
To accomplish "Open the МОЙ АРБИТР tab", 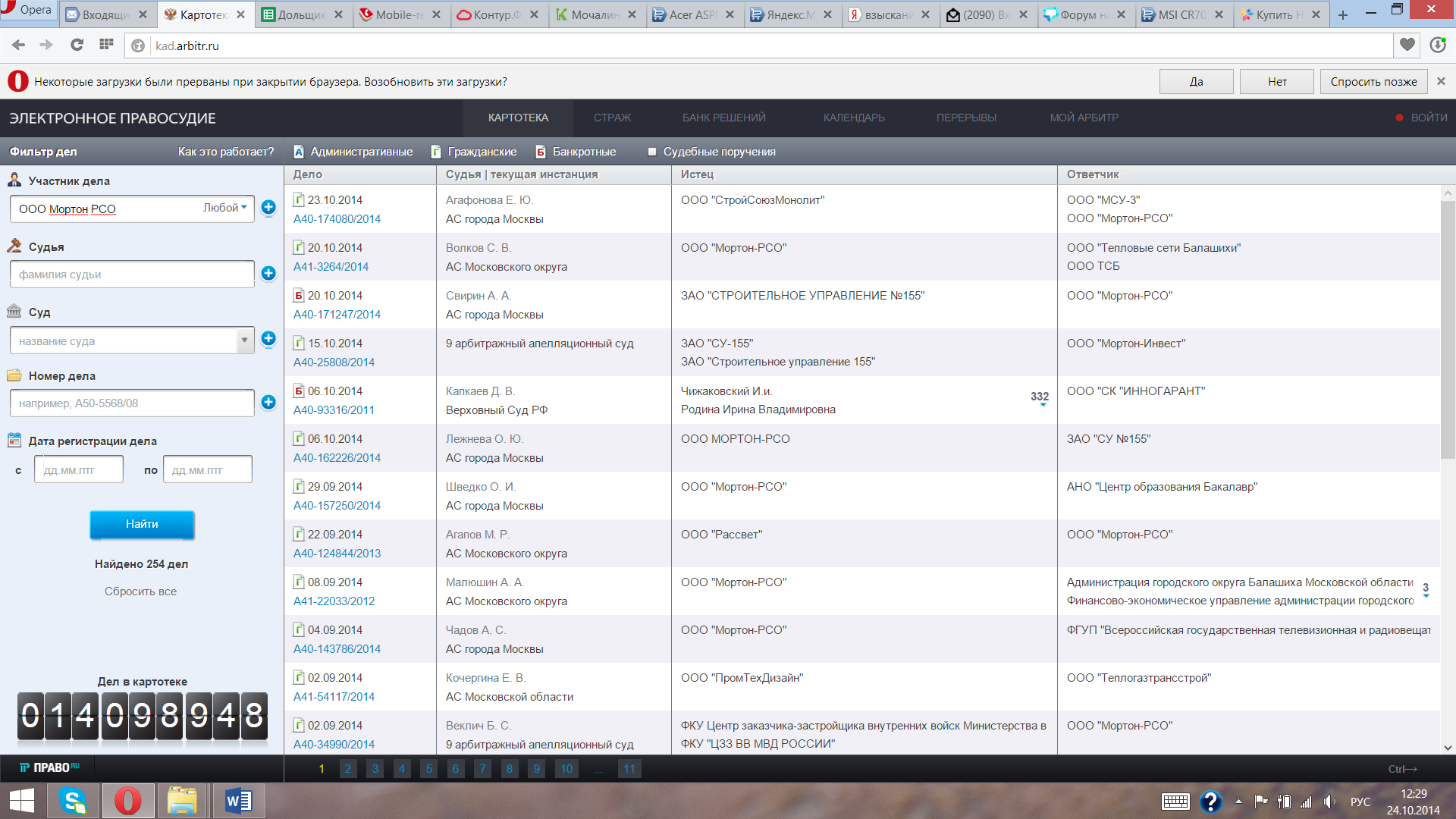I will (x=1084, y=118).
